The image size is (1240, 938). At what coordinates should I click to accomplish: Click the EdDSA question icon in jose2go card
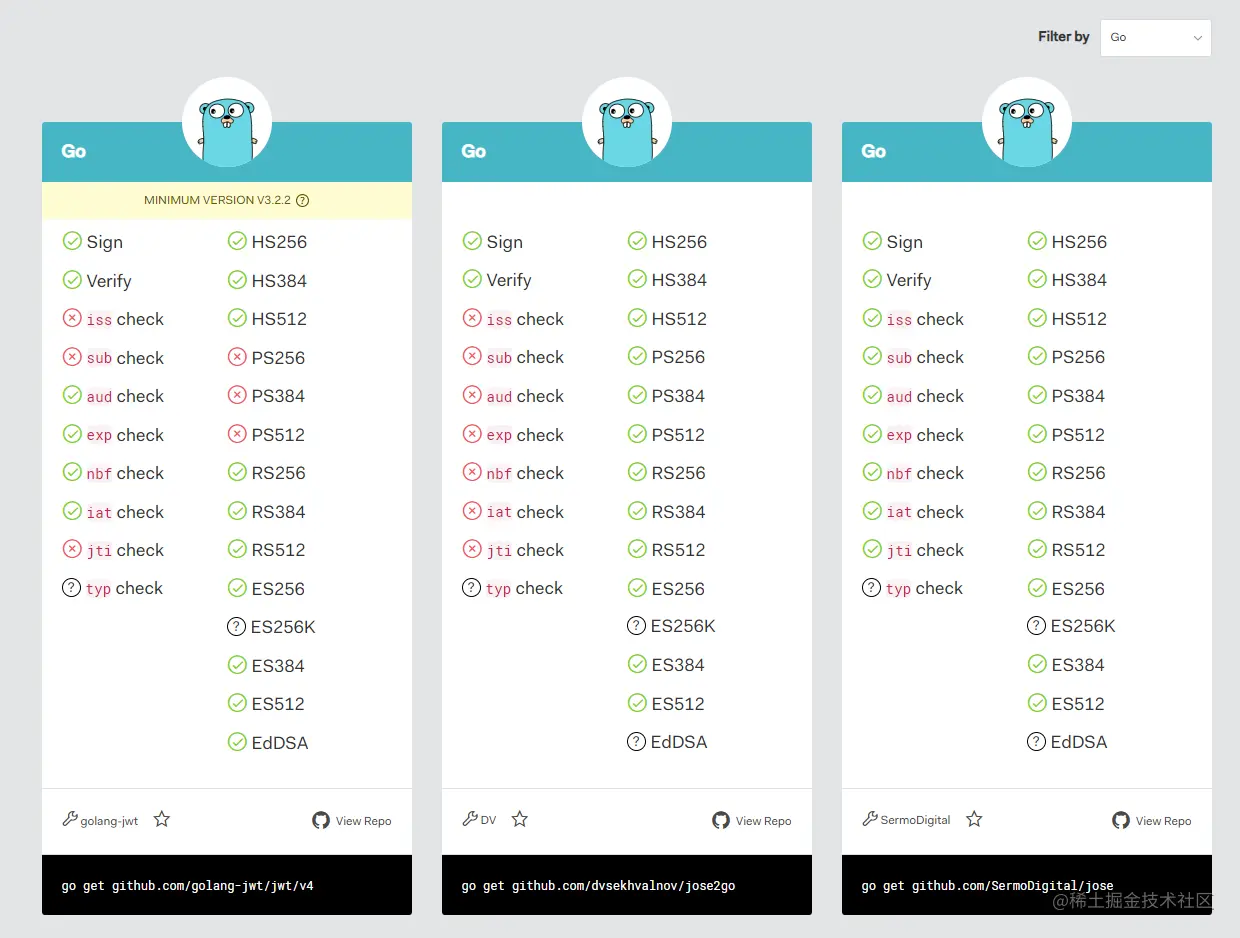[636, 742]
